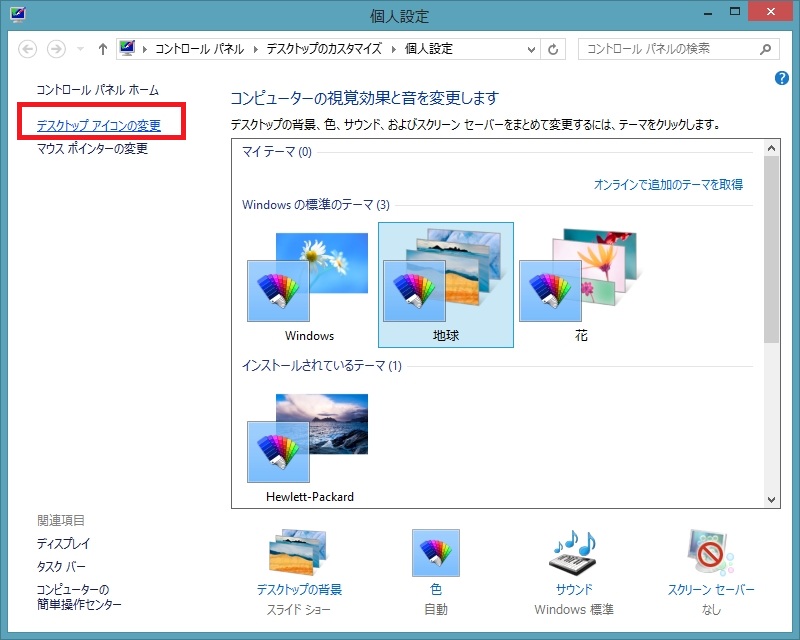Click the コントロール パネル breadcrumb
The height and width of the screenshot is (640, 800).
tap(201, 49)
